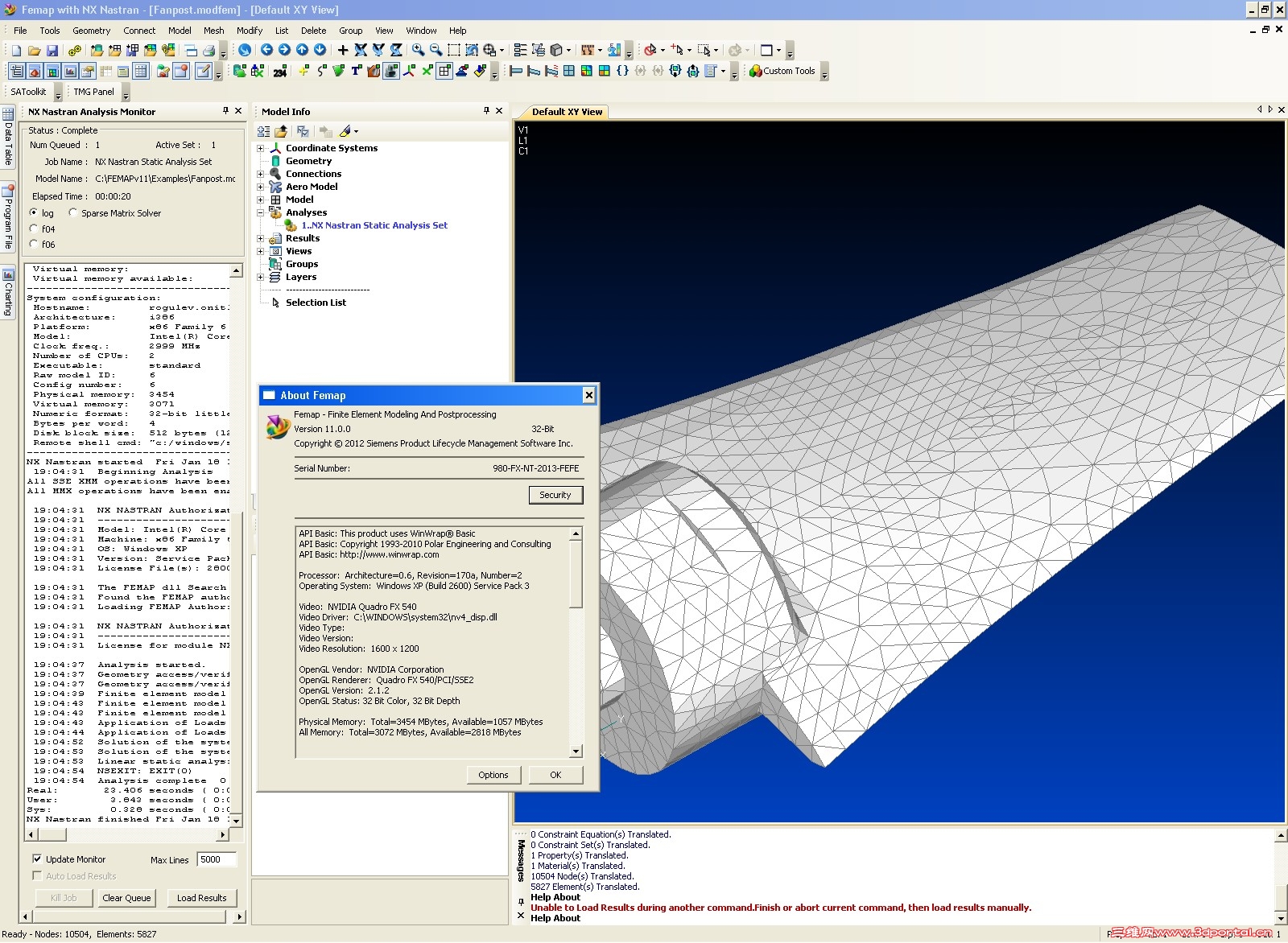Collapse the Analyses tree node

click(260, 212)
